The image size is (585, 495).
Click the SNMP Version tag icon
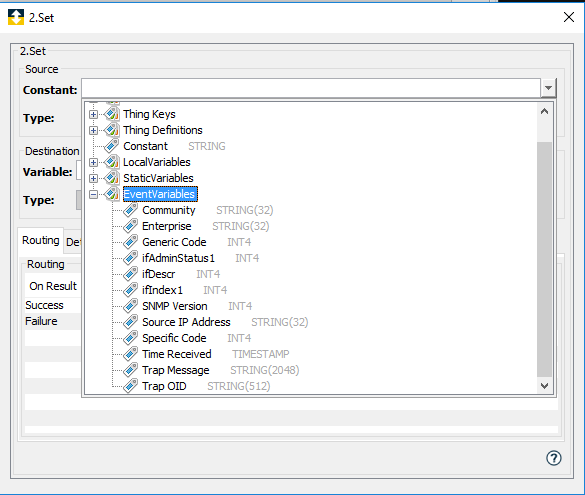[x=130, y=306]
